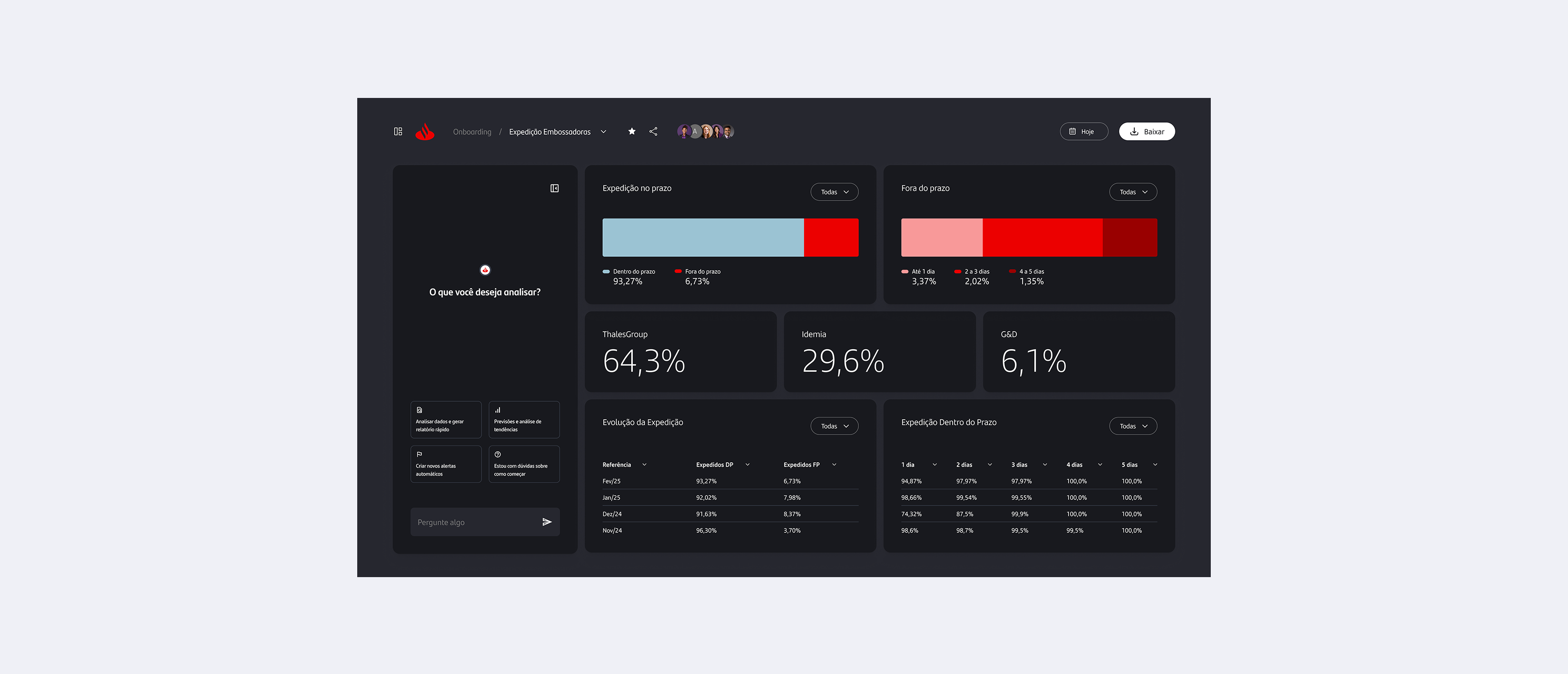
Task: Click the Santander flame logo
Action: coord(425,132)
